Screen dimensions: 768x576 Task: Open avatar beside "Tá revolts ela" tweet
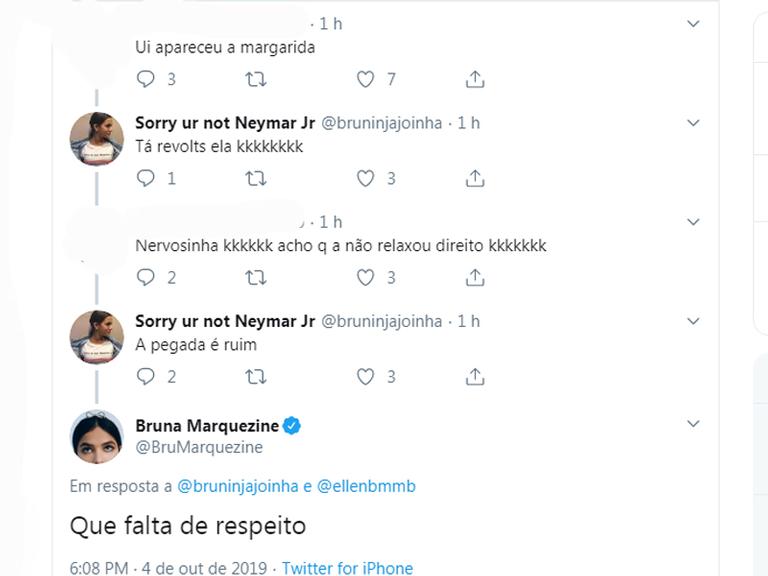point(97,139)
